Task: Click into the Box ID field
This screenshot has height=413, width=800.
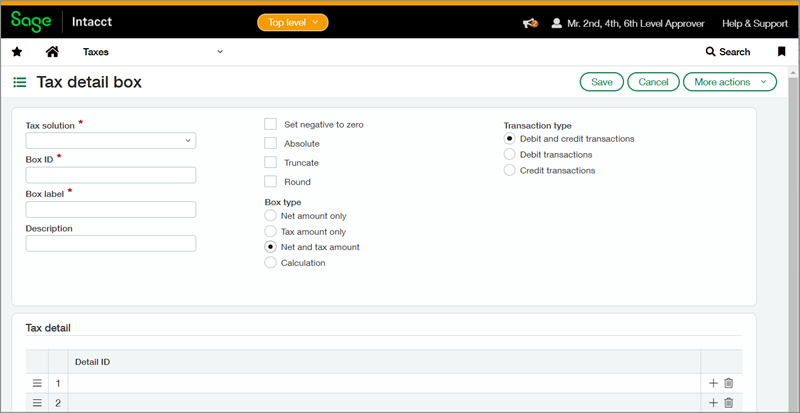Action: [110, 175]
